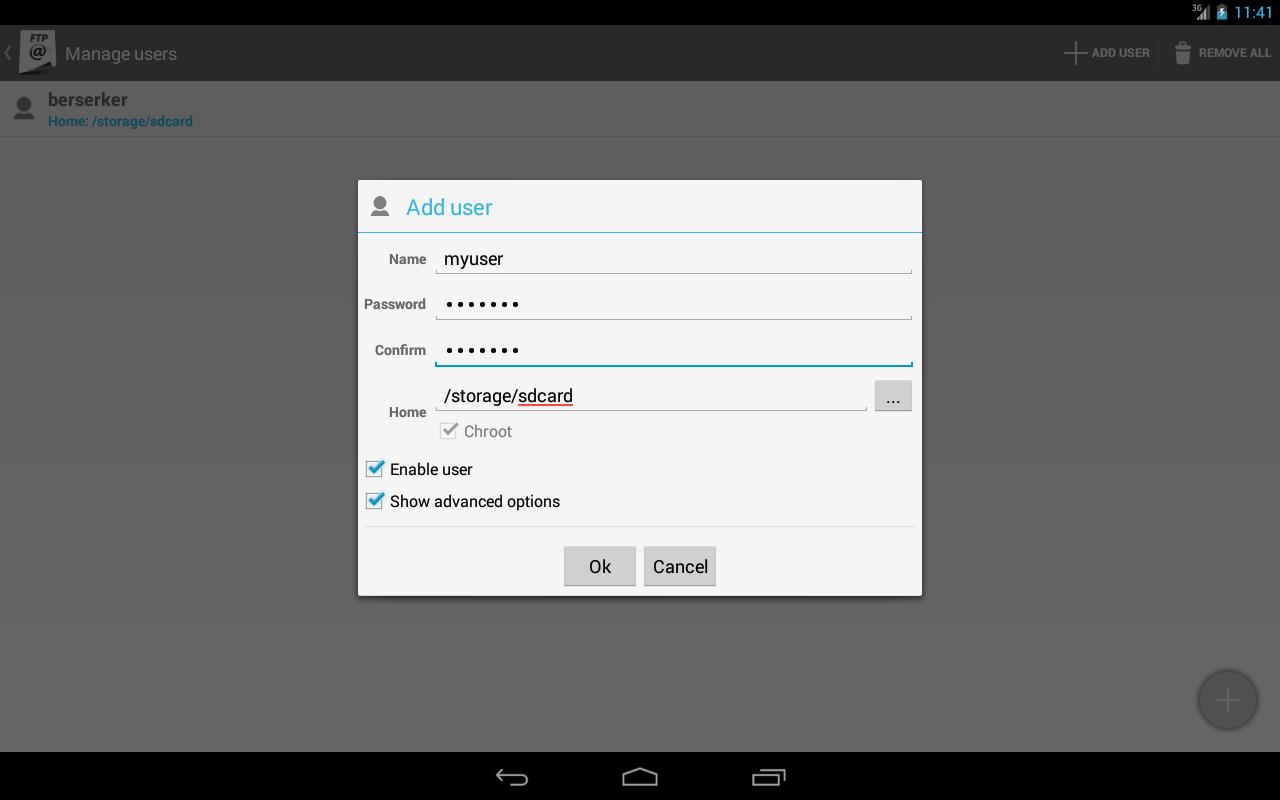Tap the user icon in Add user title
Screen dimensions: 1280x800
point(380,207)
